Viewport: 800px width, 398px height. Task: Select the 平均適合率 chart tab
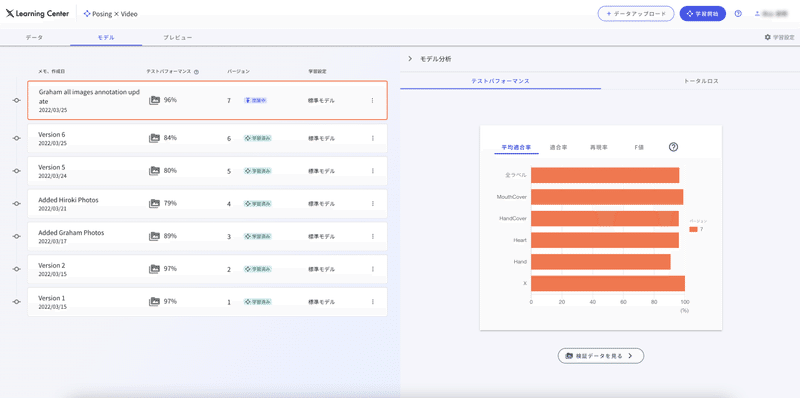point(516,147)
